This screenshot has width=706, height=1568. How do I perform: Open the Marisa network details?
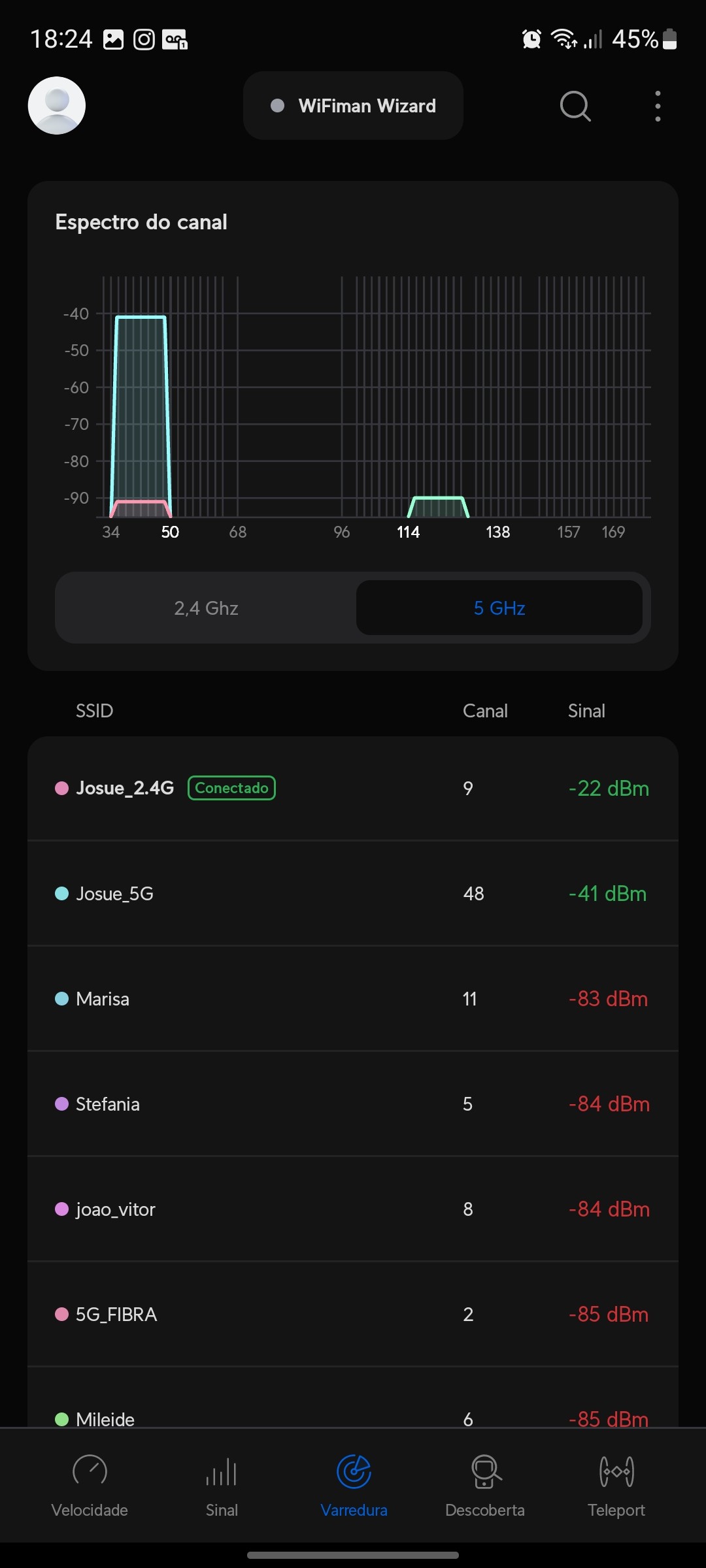point(353,999)
